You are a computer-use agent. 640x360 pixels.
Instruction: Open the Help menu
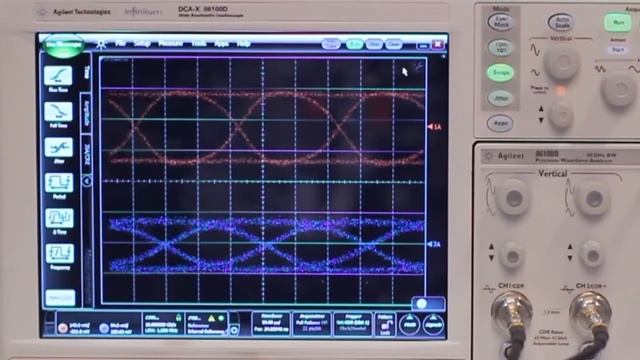coord(244,44)
